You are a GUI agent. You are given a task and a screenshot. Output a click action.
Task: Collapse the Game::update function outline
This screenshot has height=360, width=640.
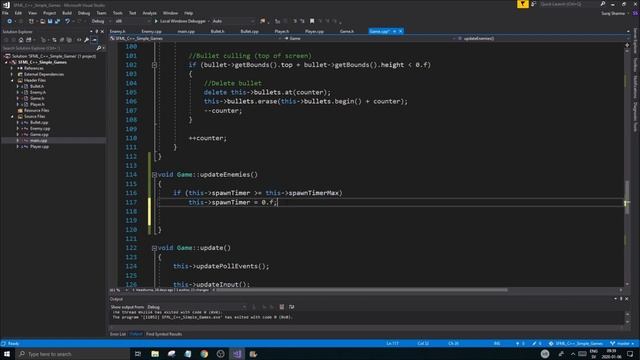[x=154, y=248]
